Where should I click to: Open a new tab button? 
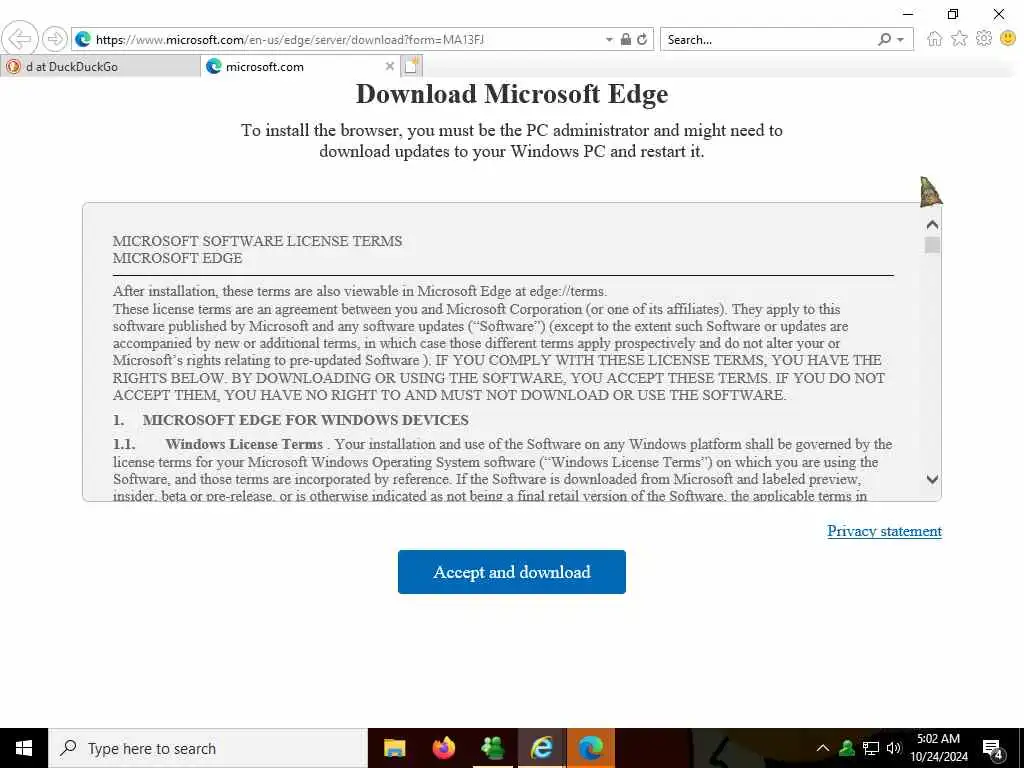[x=412, y=66]
